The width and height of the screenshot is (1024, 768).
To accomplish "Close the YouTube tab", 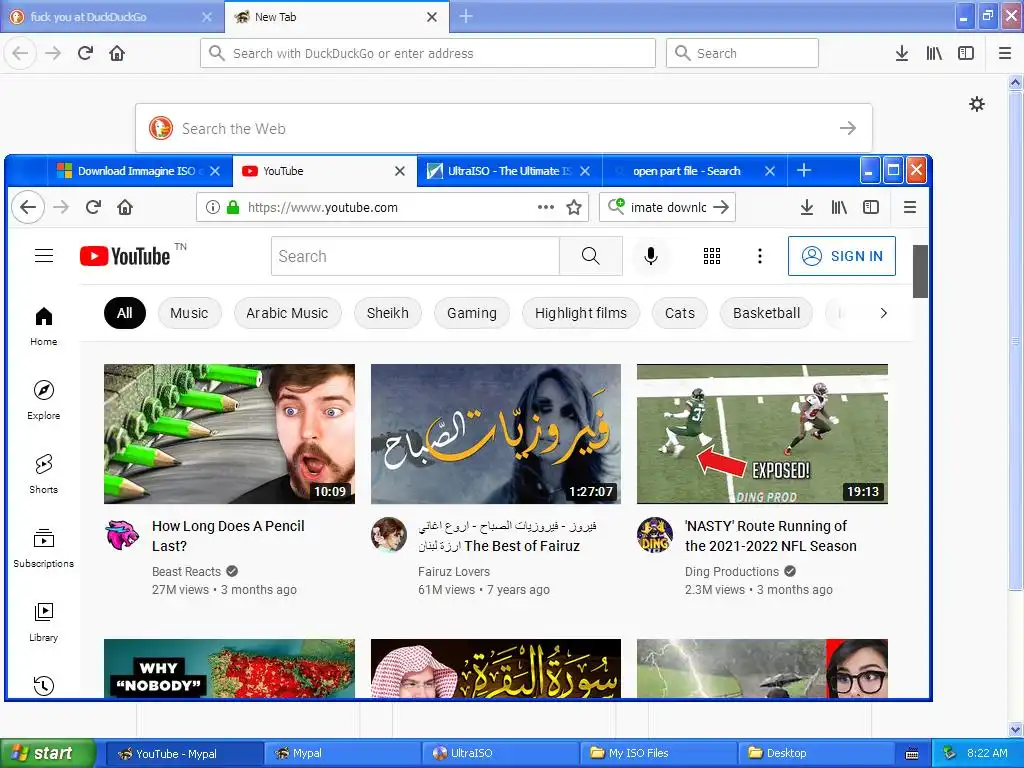I will point(400,171).
